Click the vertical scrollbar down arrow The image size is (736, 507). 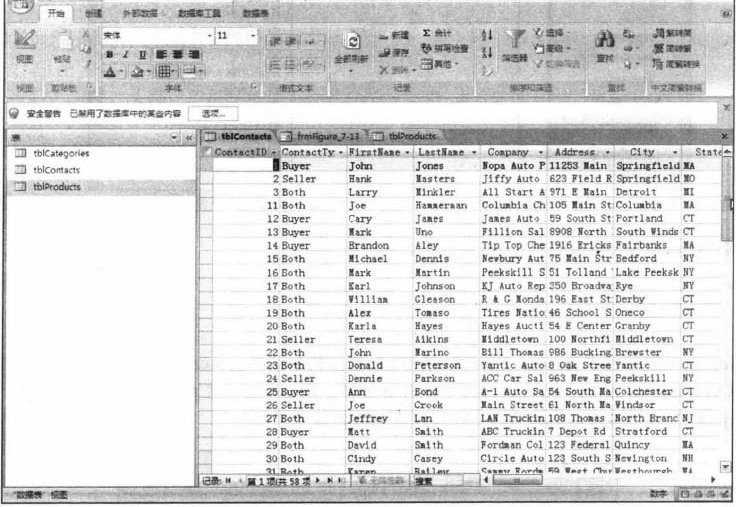click(726, 467)
